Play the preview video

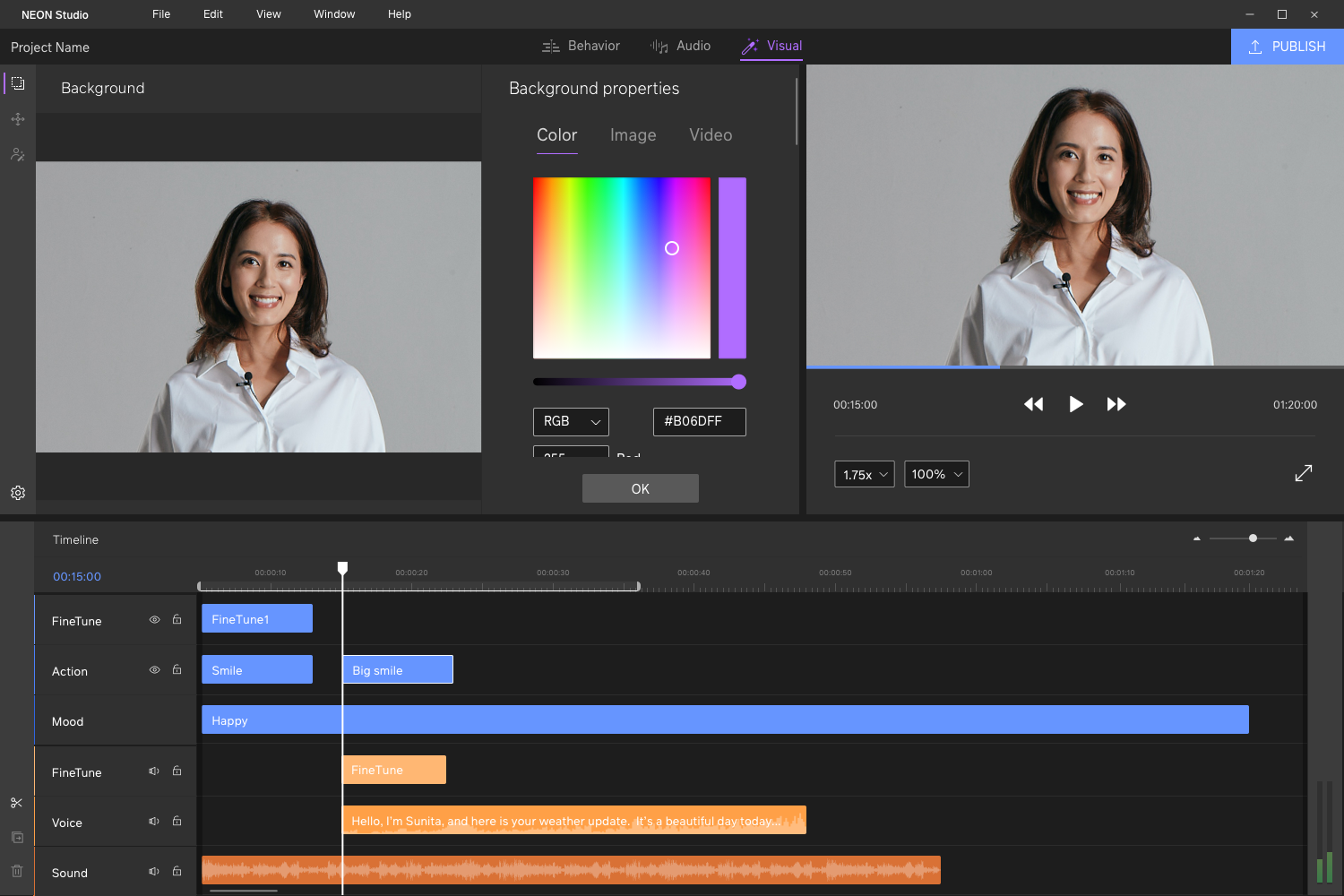[1076, 404]
